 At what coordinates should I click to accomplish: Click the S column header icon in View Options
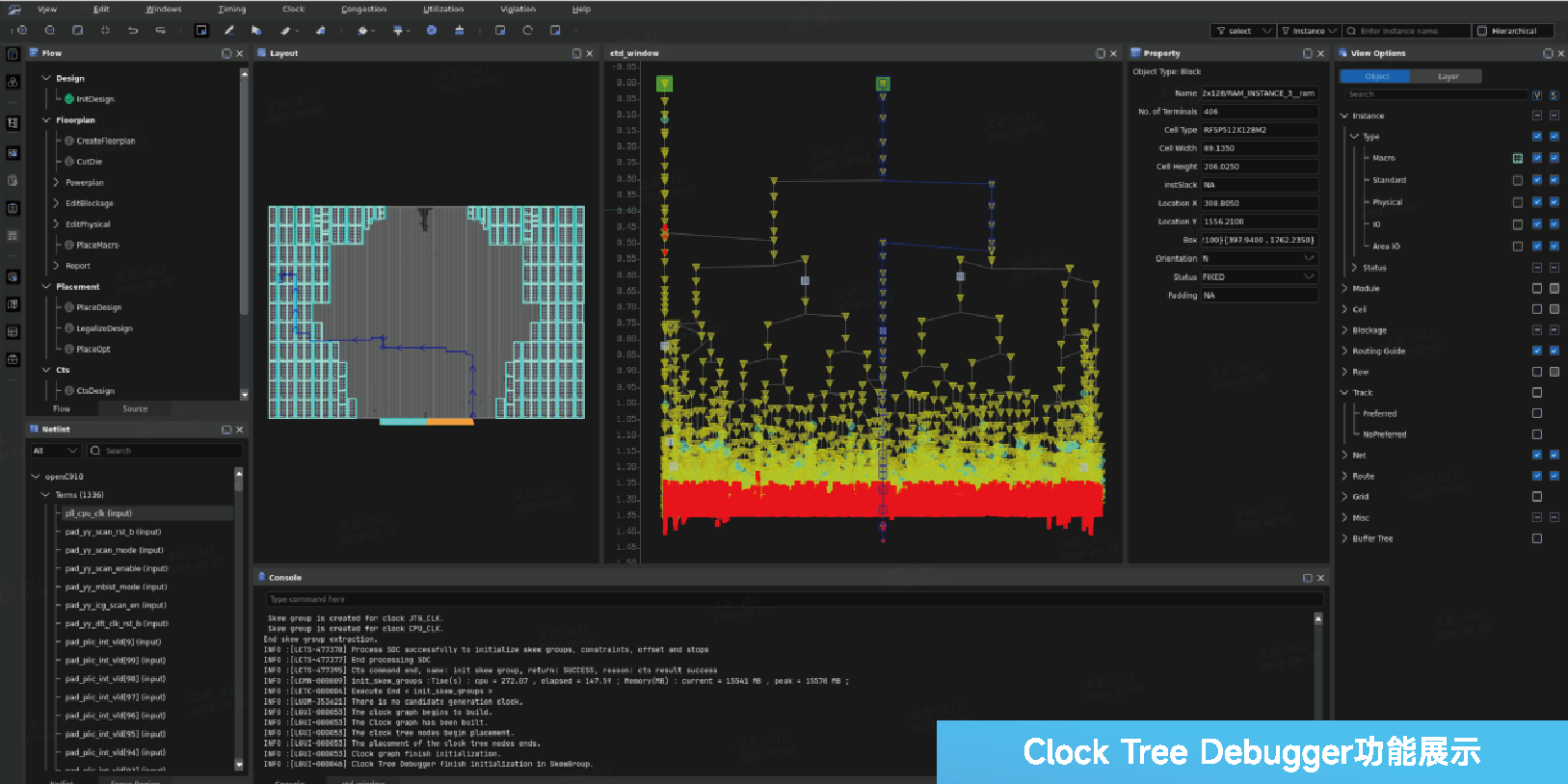pyautogui.click(x=1555, y=94)
